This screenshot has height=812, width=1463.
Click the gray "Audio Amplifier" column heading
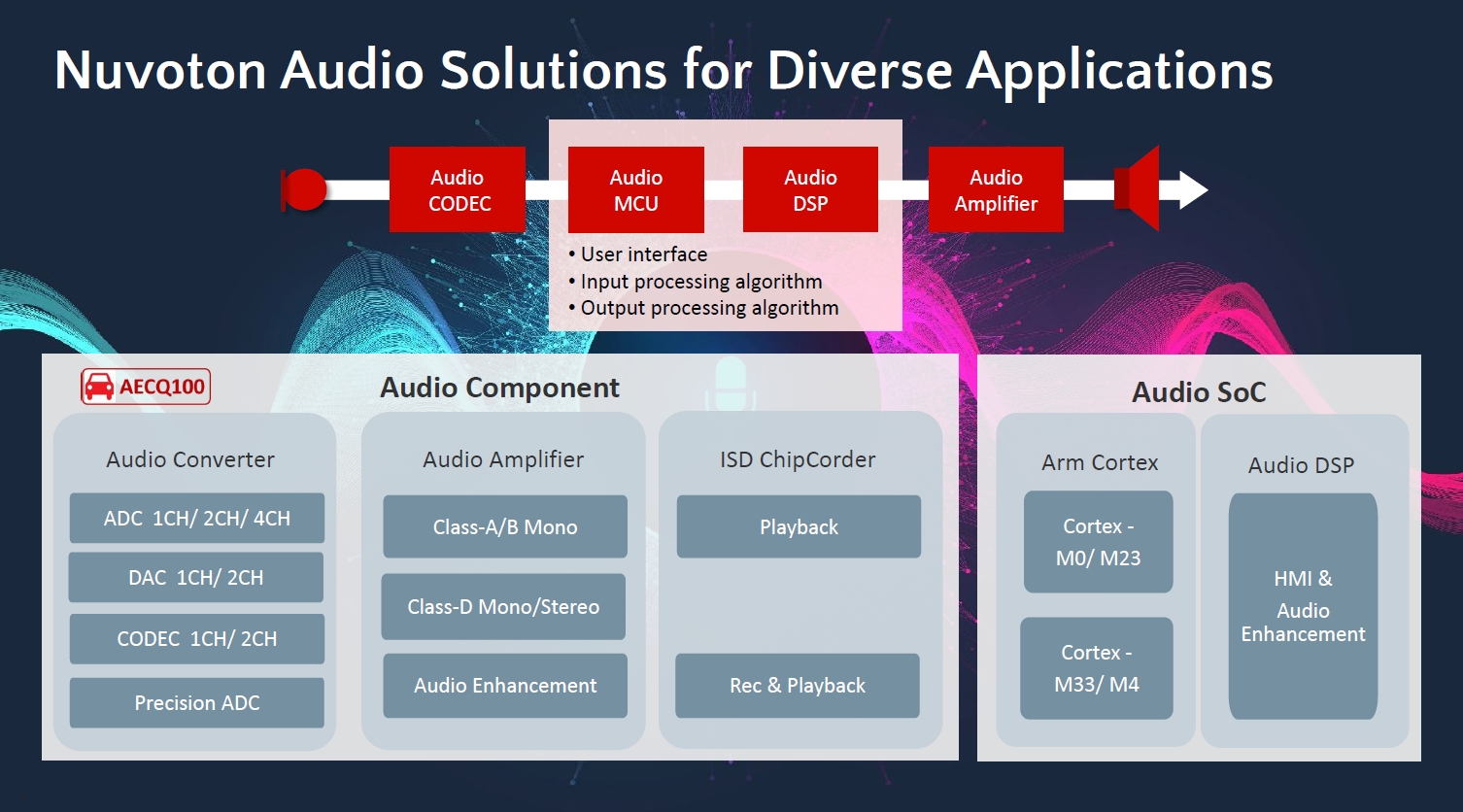[x=503, y=459]
